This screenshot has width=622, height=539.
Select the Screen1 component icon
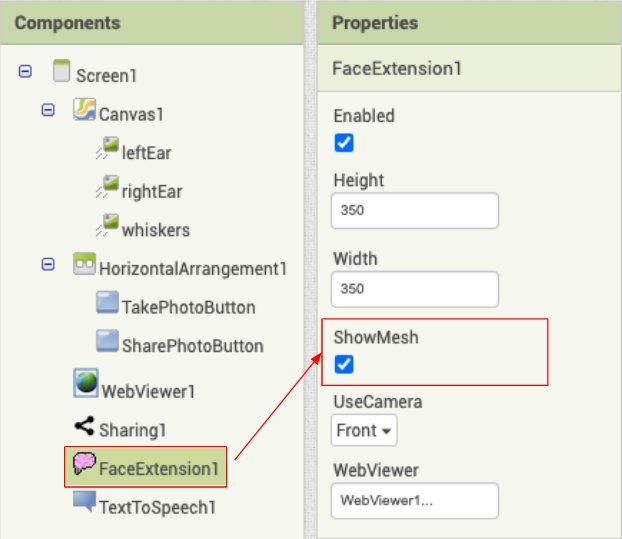click(x=61, y=71)
